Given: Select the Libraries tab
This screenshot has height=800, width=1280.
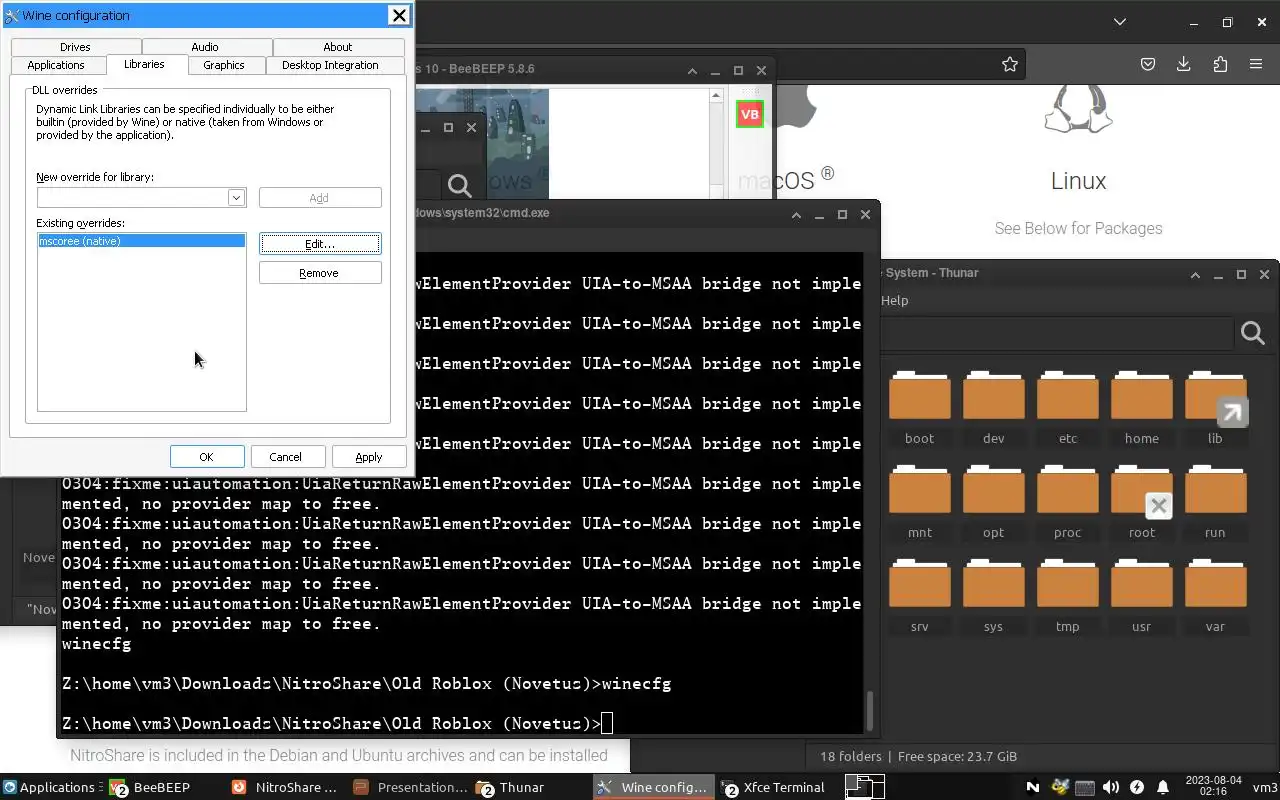Looking at the screenshot, I should point(144,64).
